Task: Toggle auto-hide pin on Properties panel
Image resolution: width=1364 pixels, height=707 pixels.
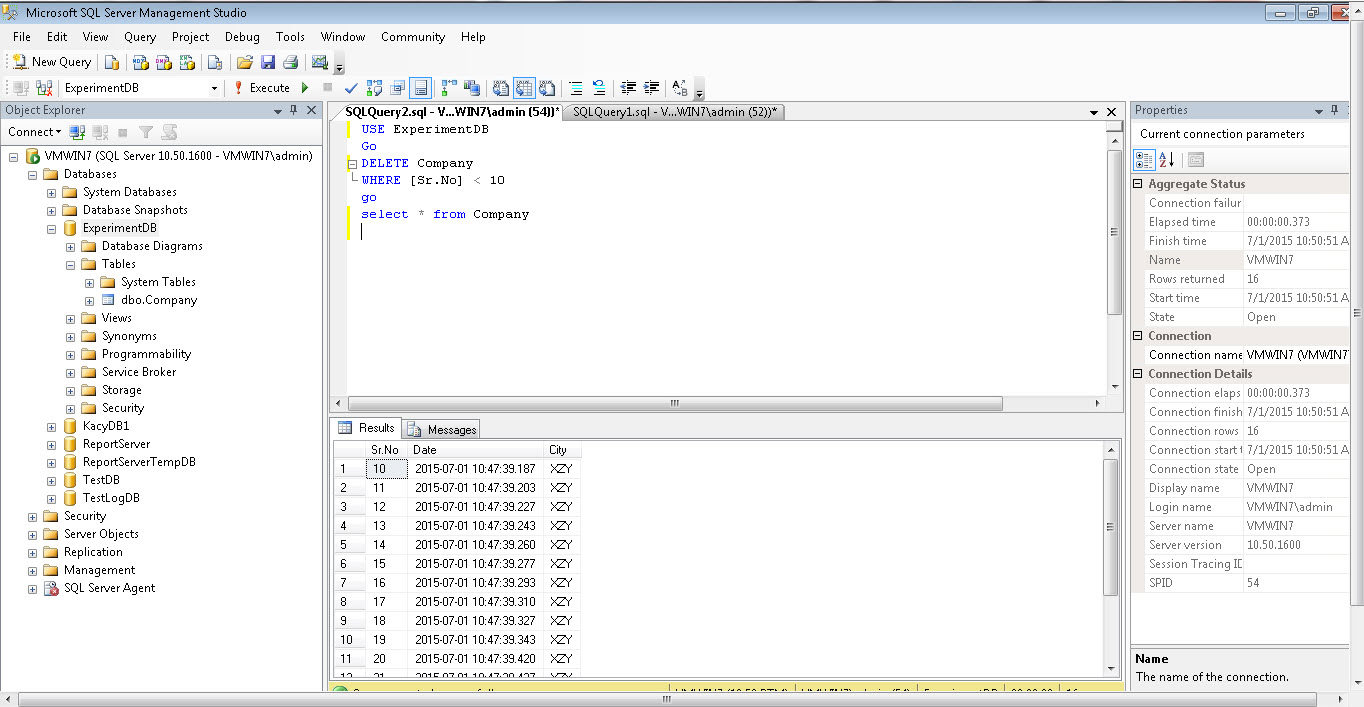Action: [x=1334, y=110]
